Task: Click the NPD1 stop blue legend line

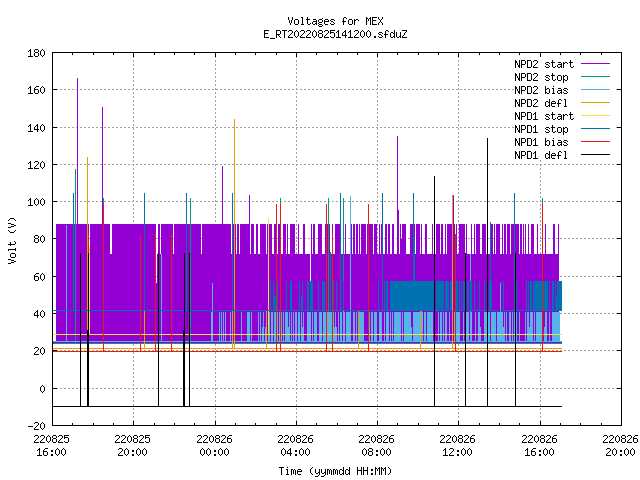Action: [x=595, y=129]
